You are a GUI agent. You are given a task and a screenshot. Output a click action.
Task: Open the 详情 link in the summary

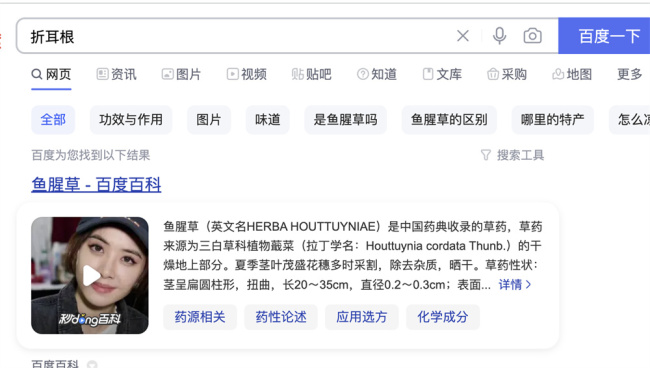[515, 285]
